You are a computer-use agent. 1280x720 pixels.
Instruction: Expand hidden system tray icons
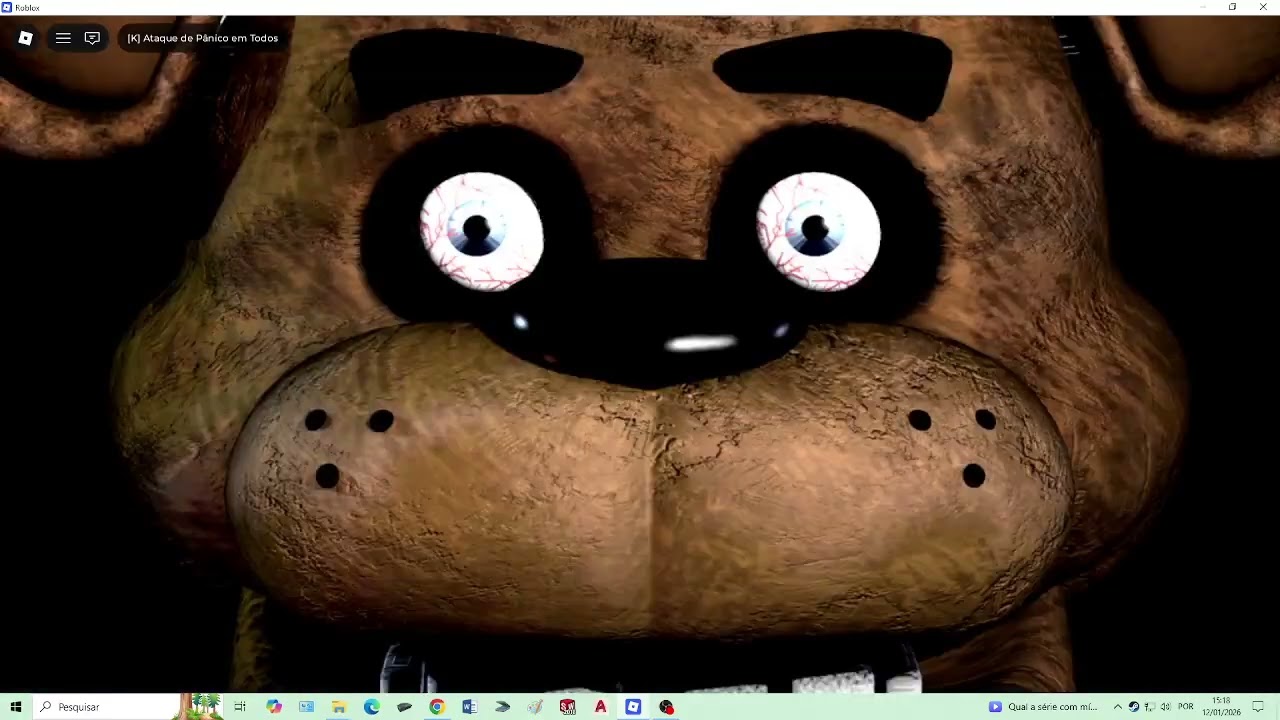(1117, 707)
